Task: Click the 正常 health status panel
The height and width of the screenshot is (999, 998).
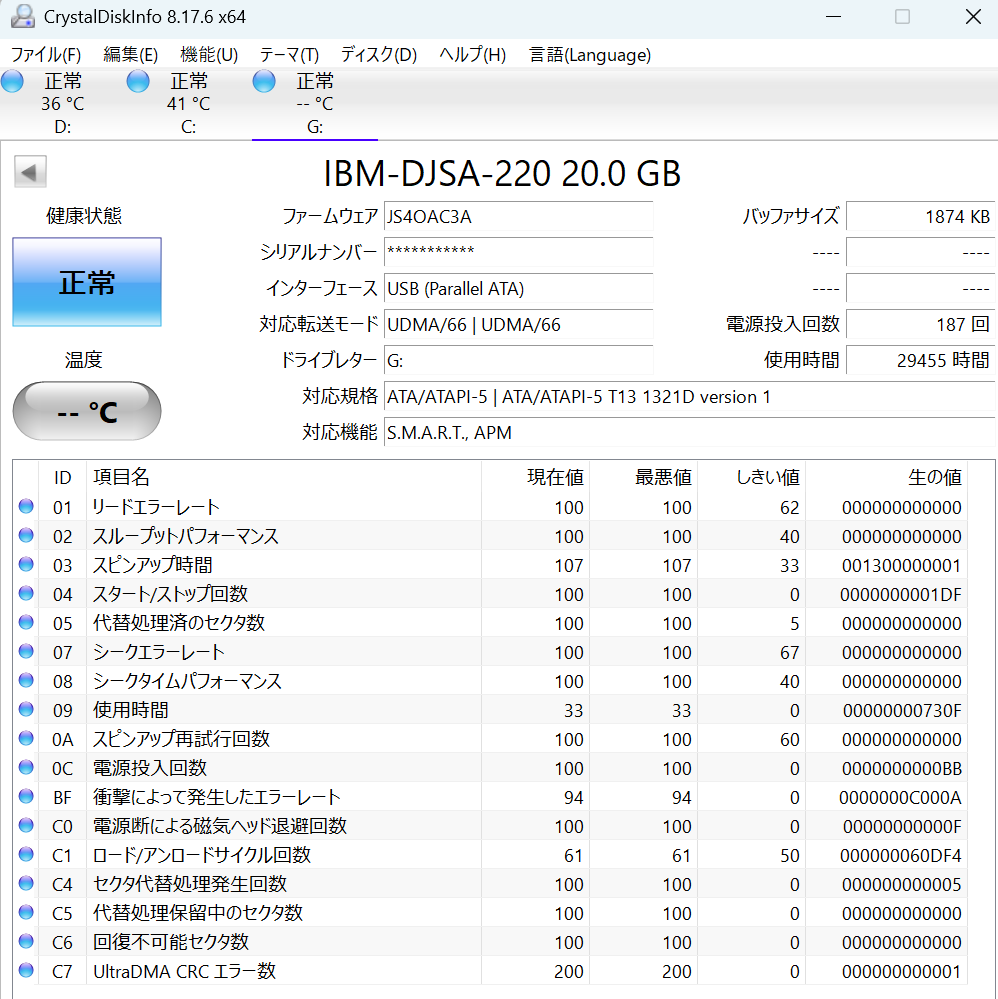Action: coord(86,282)
